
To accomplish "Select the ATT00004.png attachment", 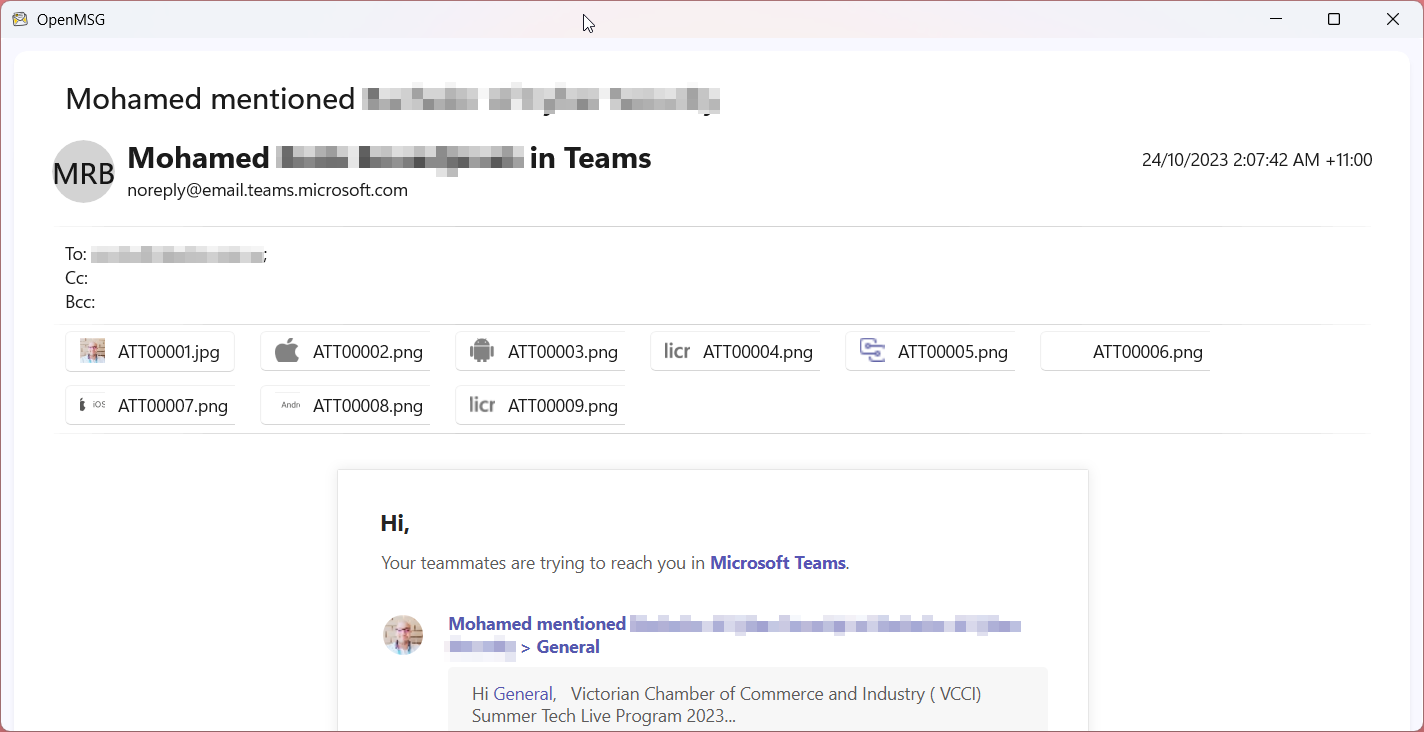I will point(735,352).
